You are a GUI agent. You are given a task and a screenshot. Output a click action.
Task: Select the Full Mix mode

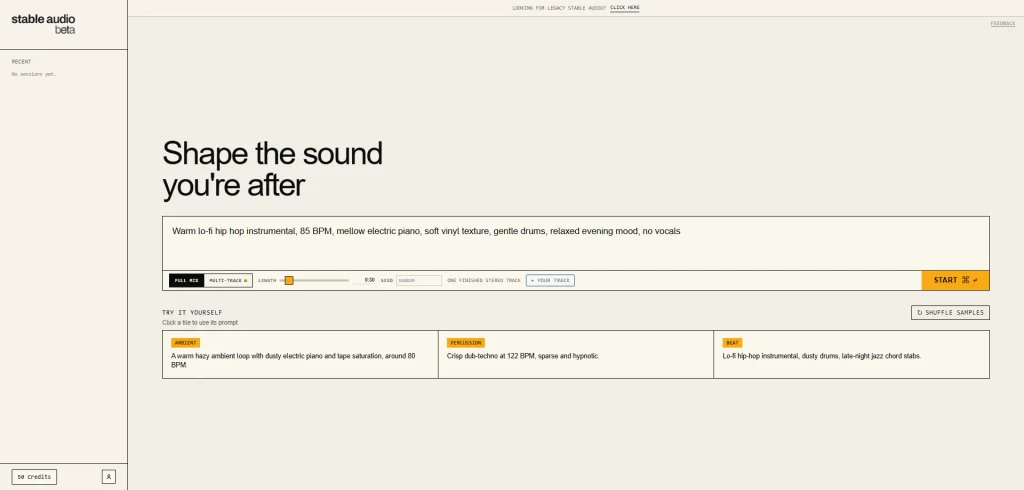pos(186,280)
